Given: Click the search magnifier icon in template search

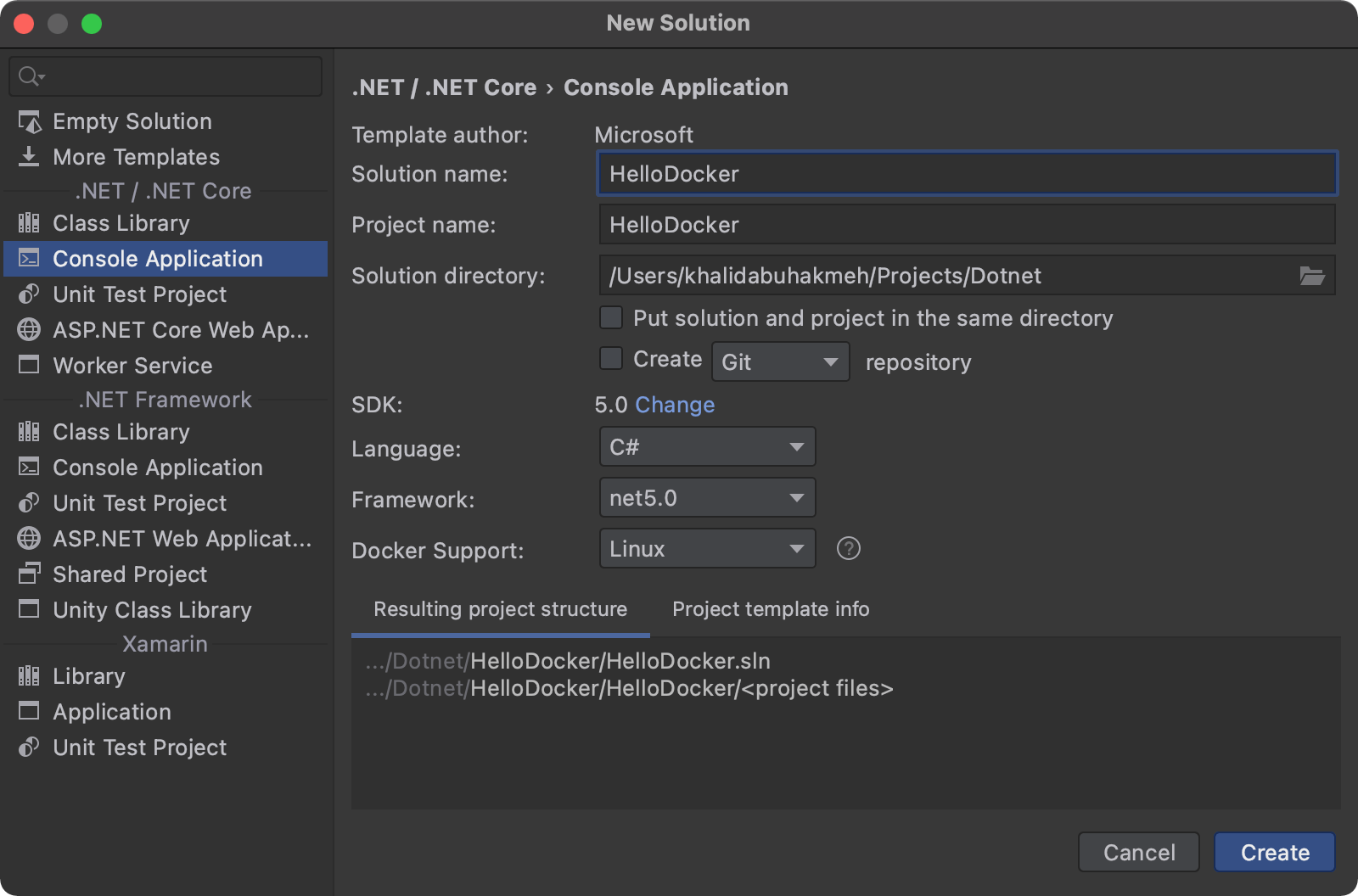Looking at the screenshot, I should pos(30,76).
